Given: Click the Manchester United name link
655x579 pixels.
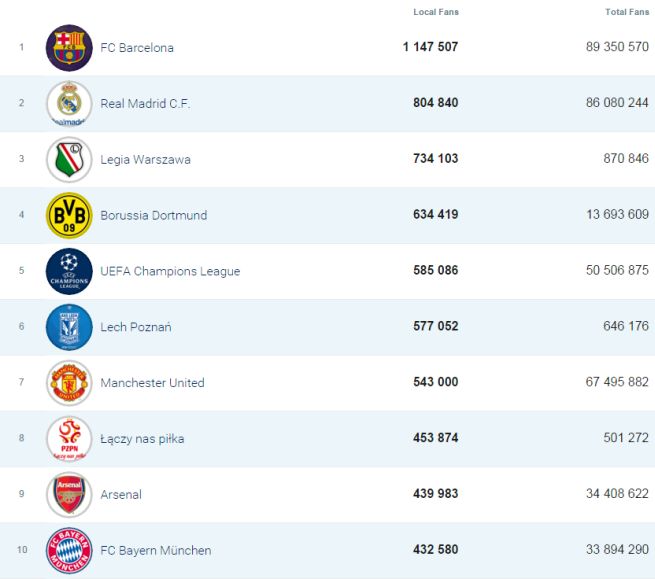Looking at the screenshot, I should coord(152,383).
